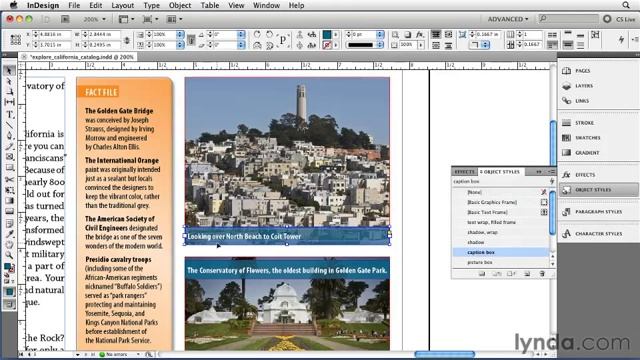Toggle constrain proportions for width and height
This screenshot has width=640, height=360.
point(127,40)
